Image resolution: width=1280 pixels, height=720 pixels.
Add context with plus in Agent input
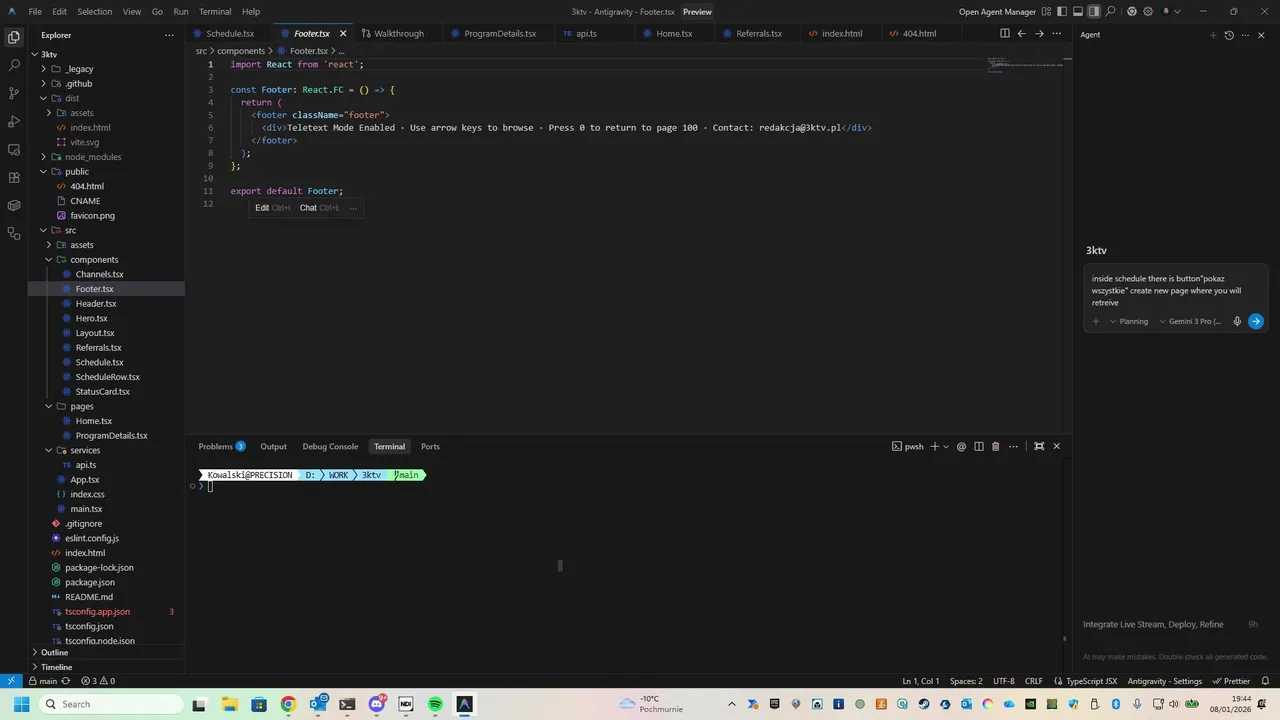click(1096, 321)
